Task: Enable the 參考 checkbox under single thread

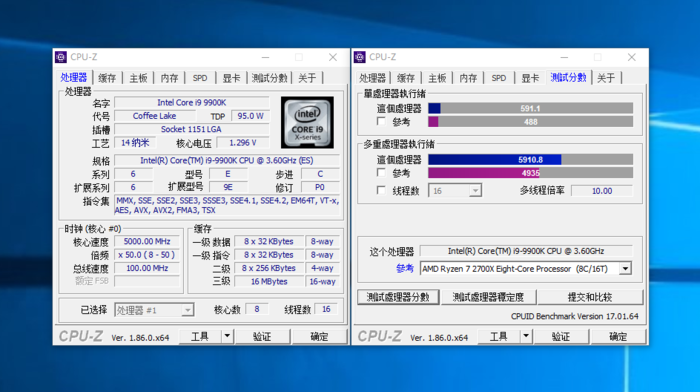Action: [381, 121]
